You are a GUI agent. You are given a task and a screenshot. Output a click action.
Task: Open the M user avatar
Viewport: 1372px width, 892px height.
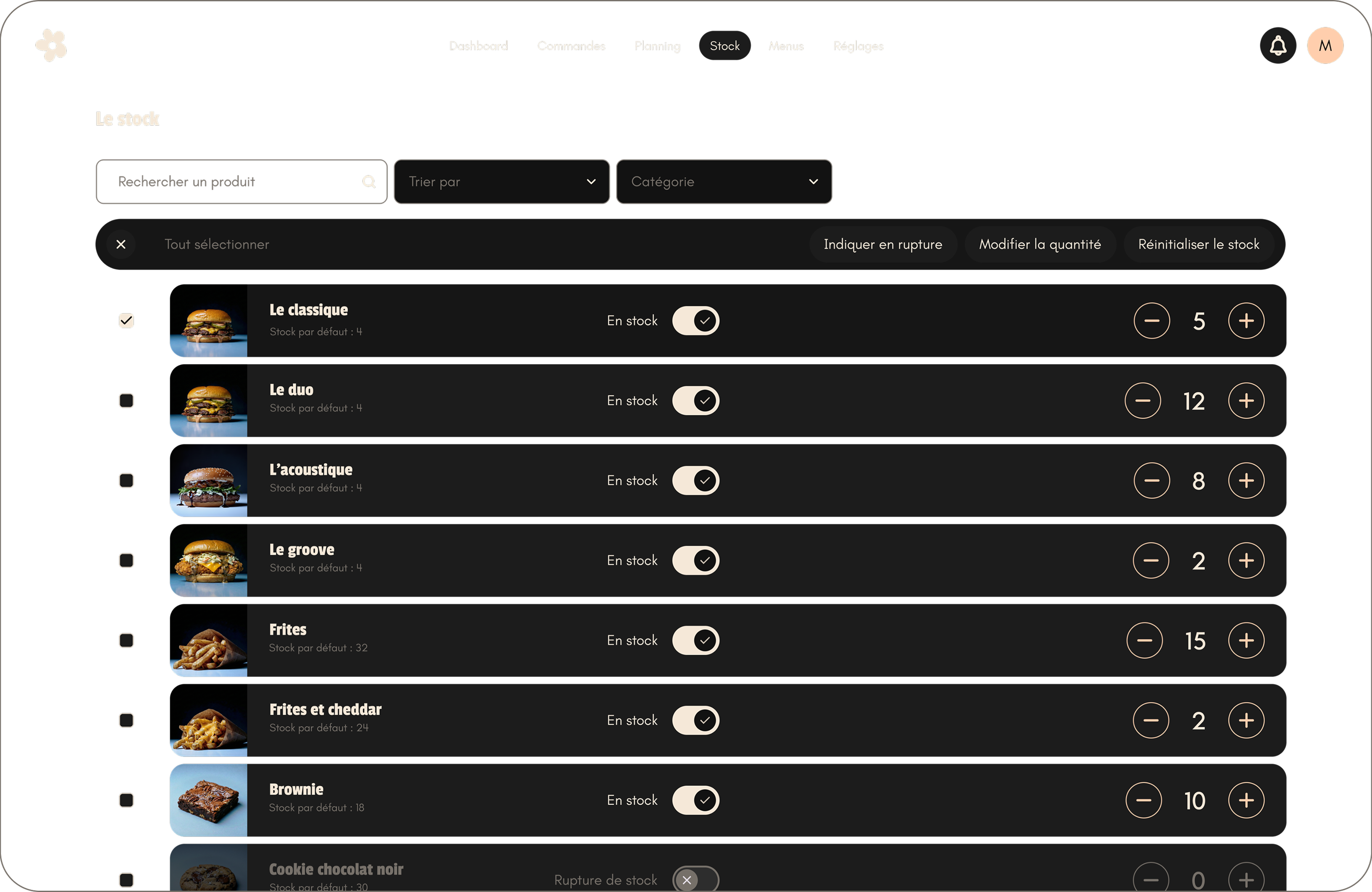[1325, 45]
